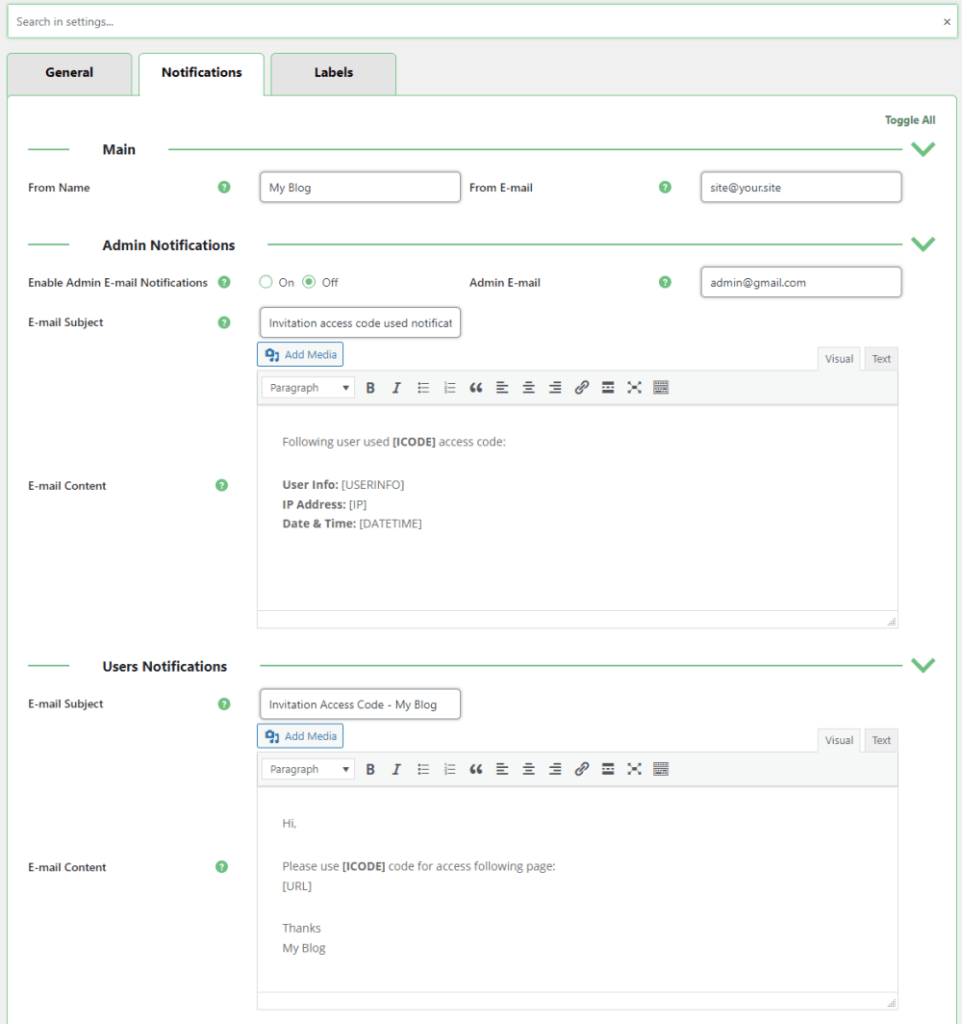Toggle fullscreen mode for the users email editor
The height and width of the screenshot is (1024, 962).
point(635,768)
